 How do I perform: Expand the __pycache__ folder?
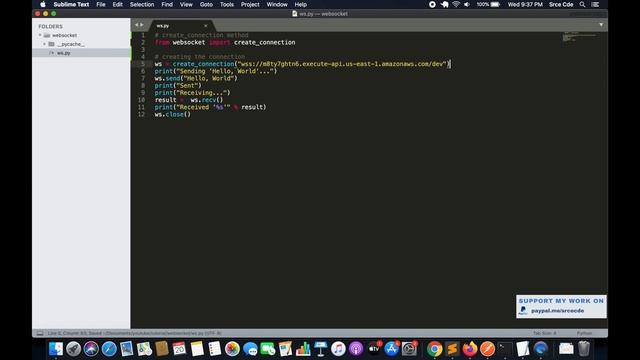tap(44, 44)
